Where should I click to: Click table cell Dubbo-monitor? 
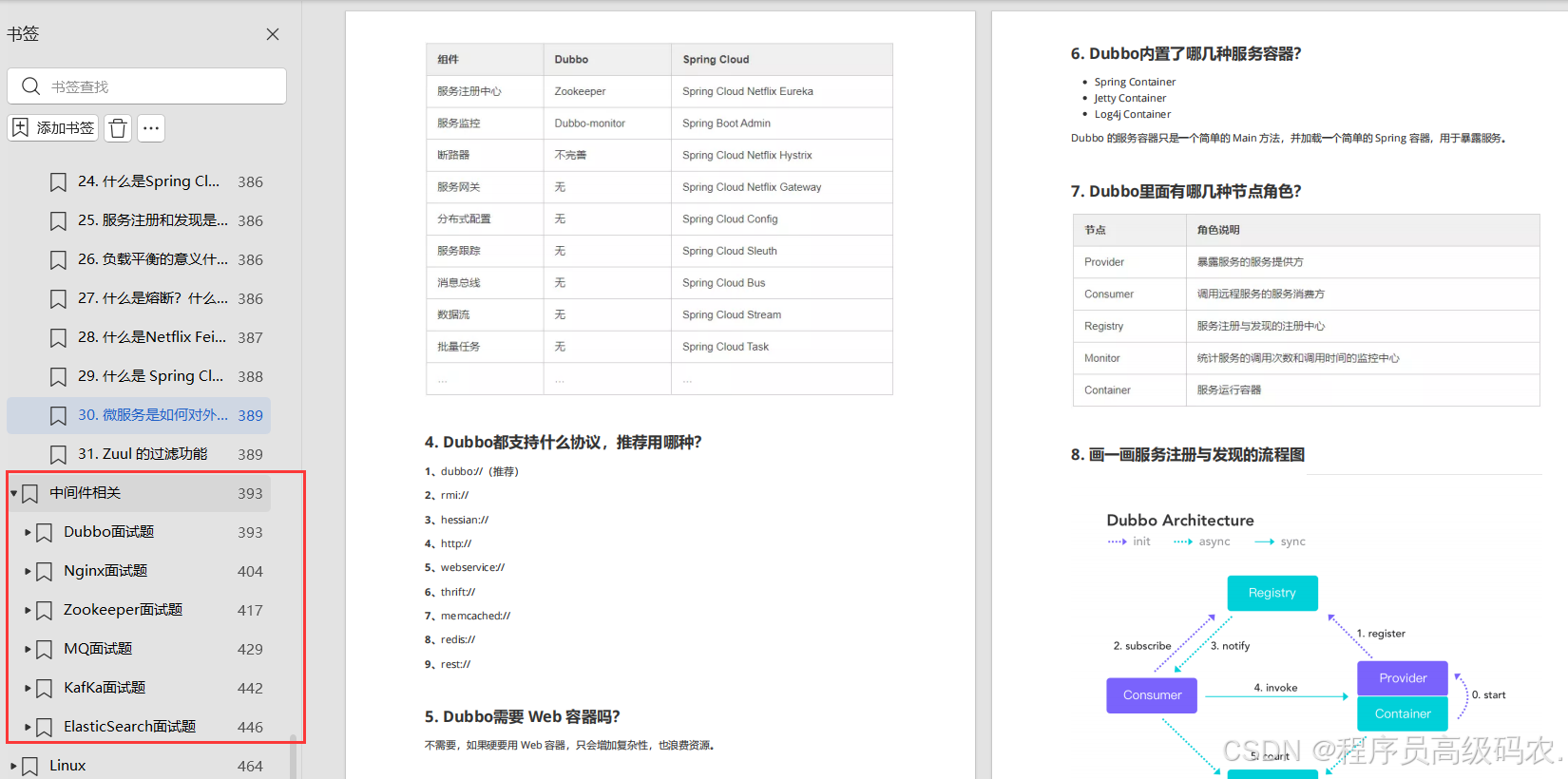[590, 123]
